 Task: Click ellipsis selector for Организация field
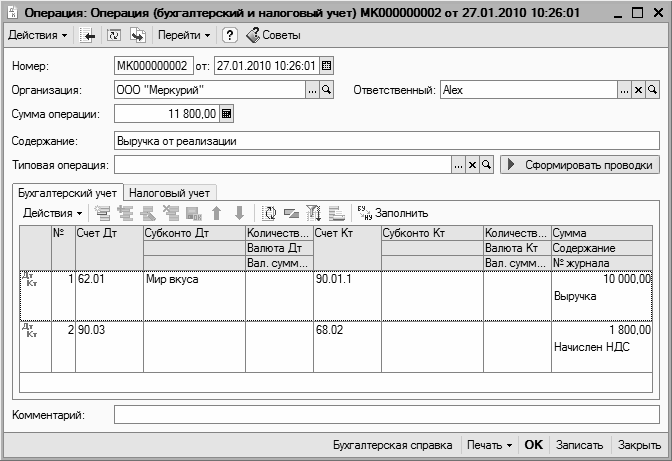(x=312, y=90)
